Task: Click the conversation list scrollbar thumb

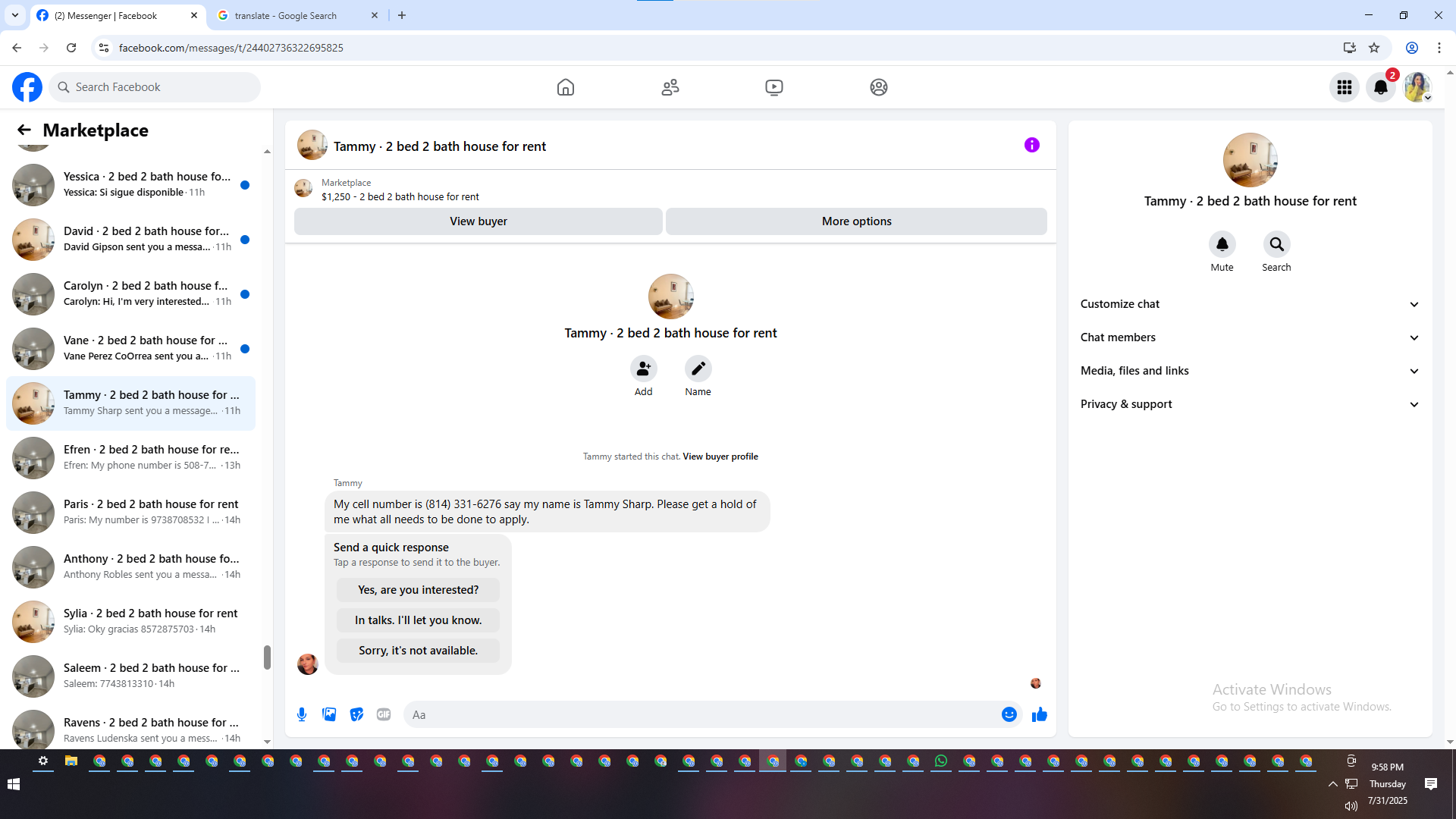Action: 267,657
